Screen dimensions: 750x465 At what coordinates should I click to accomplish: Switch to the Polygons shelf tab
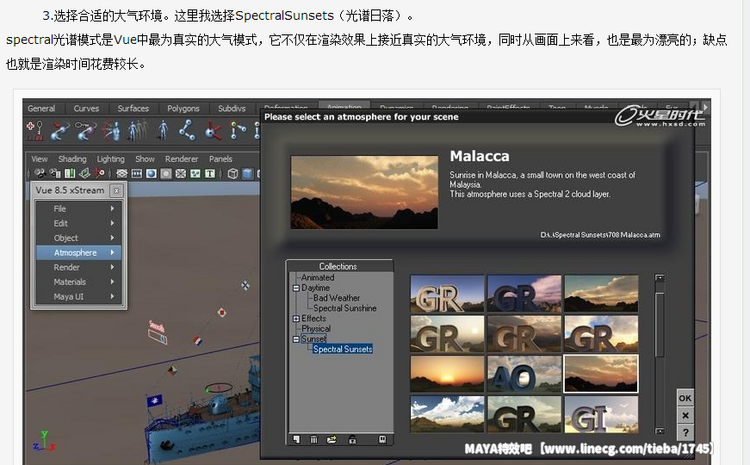click(x=183, y=109)
